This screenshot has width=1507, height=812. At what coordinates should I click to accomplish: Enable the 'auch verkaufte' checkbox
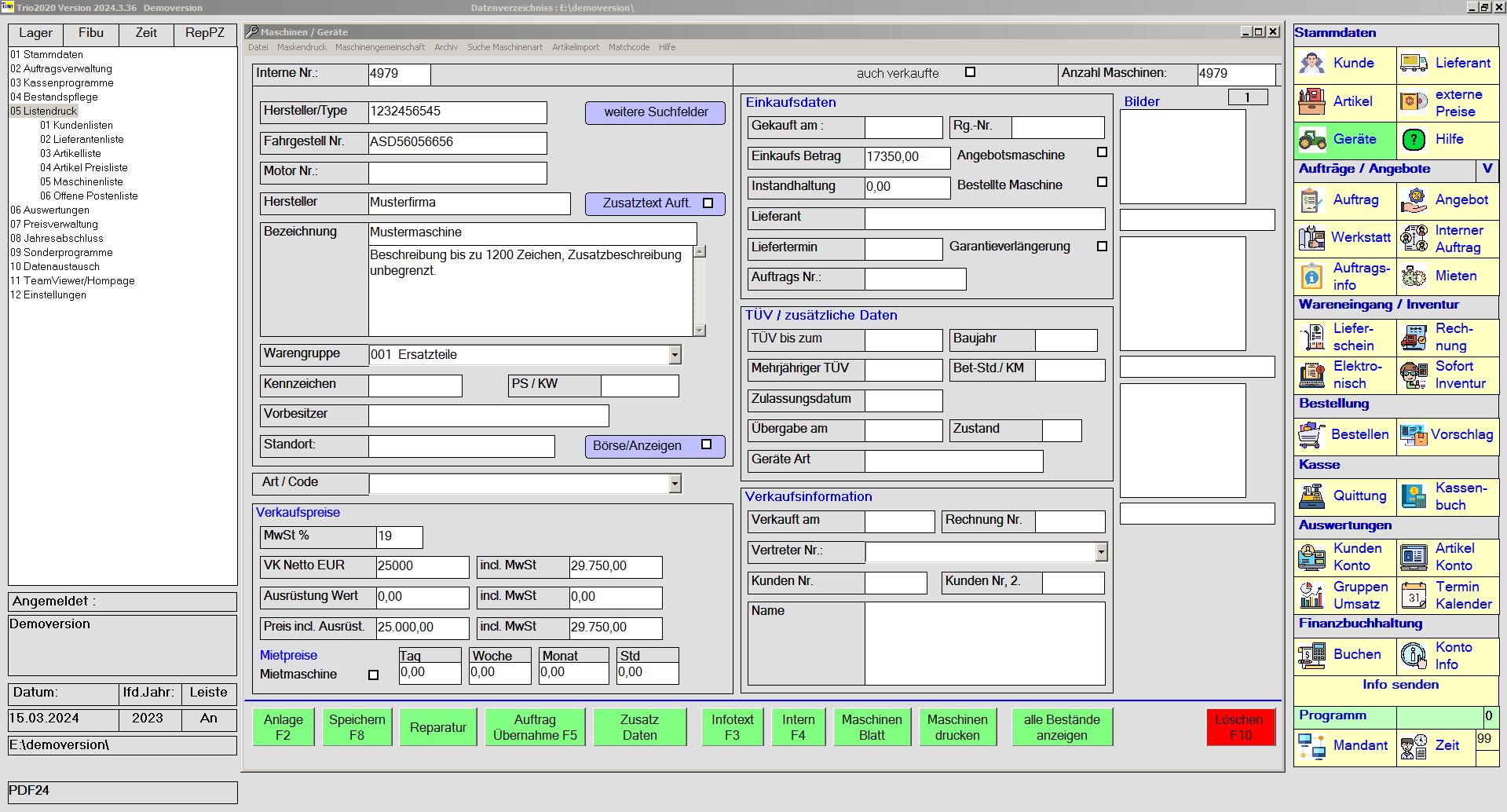coord(970,72)
